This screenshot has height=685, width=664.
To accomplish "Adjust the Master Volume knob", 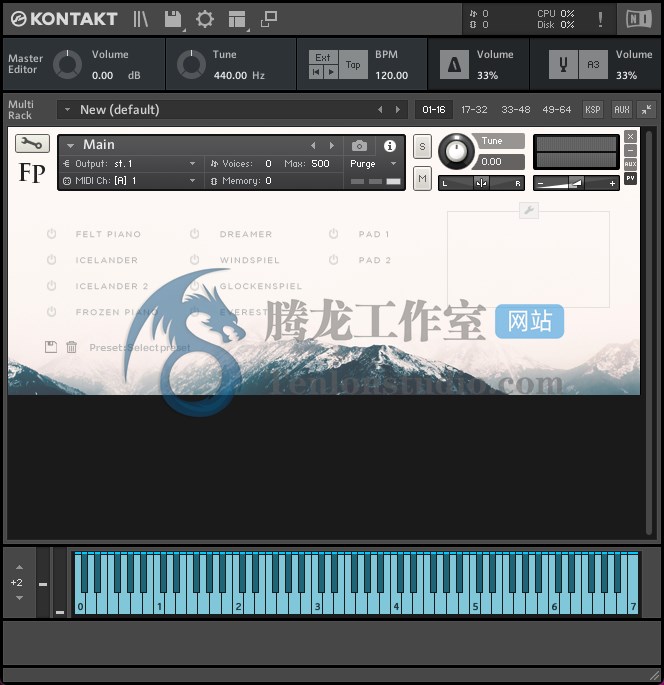I will point(67,65).
